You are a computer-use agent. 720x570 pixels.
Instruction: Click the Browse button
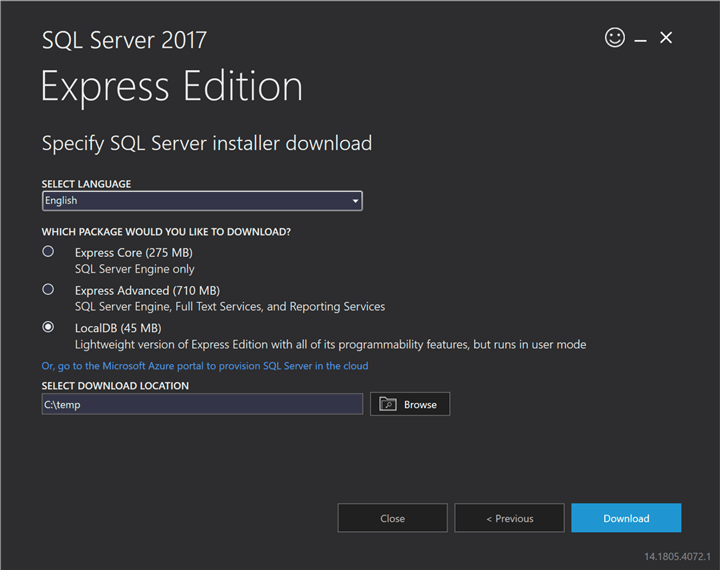pyautogui.click(x=410, y=404)
